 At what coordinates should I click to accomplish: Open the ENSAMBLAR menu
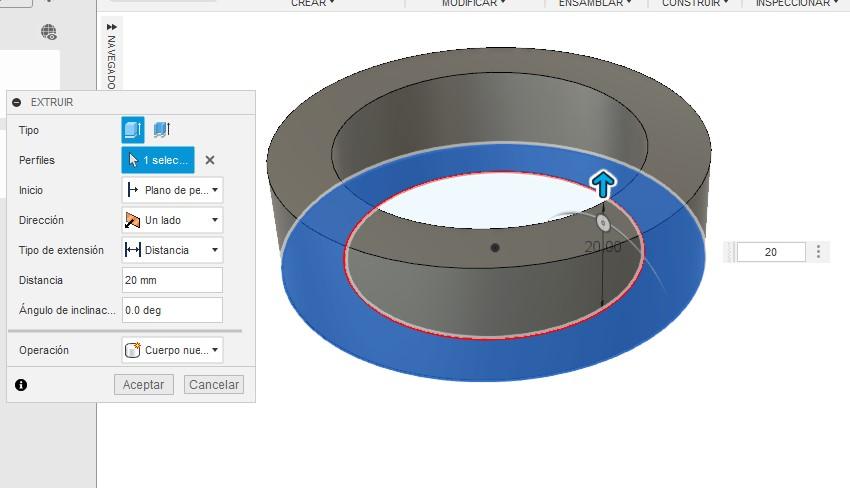coord(595,3)
